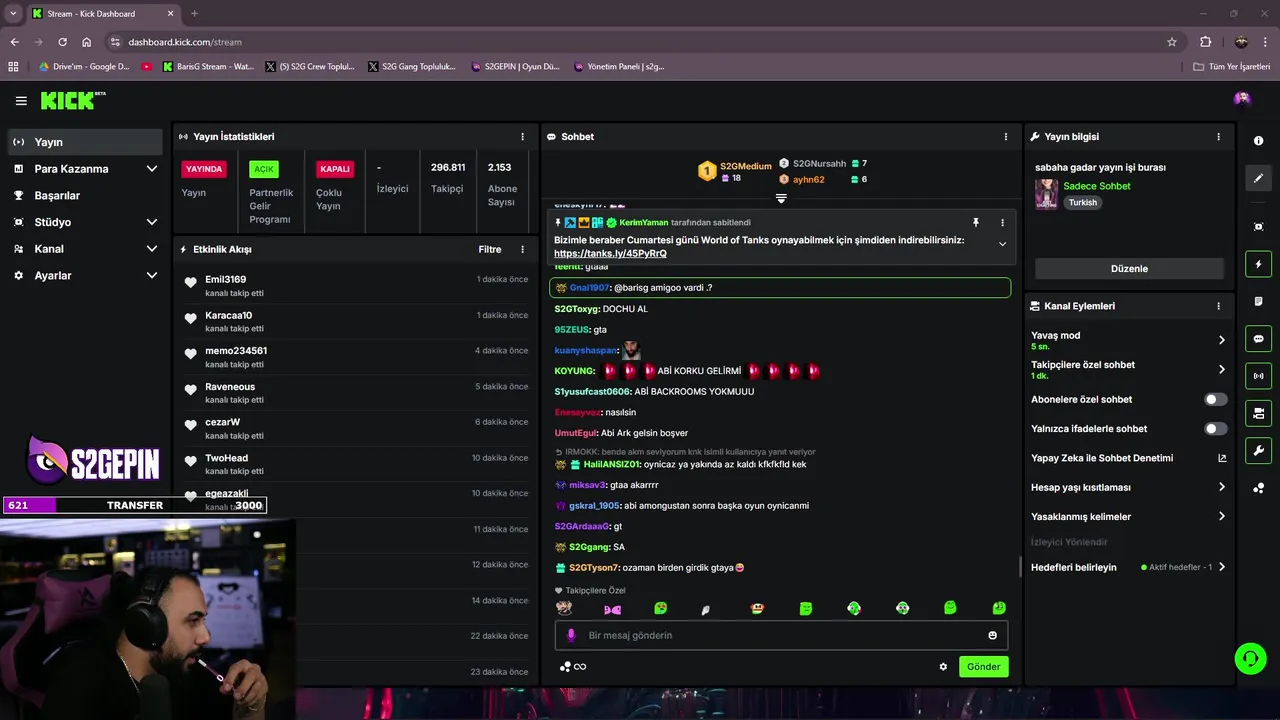Image resolution: width=1280 pixels, height=720 pixels.
Task: Open the Yapay Zeka ile Sohbet Denetimi external link
Action: pyautogui.click(x=1222, y=458)
